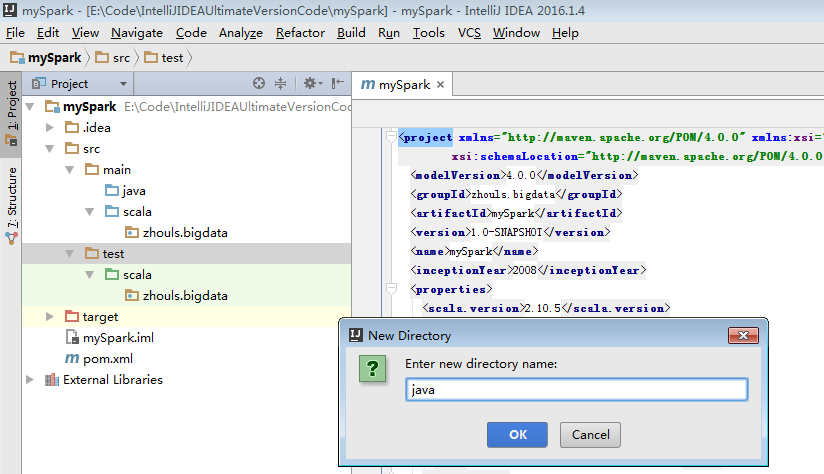
Task: Expand the target folder arrow
Action: (49, 316)
